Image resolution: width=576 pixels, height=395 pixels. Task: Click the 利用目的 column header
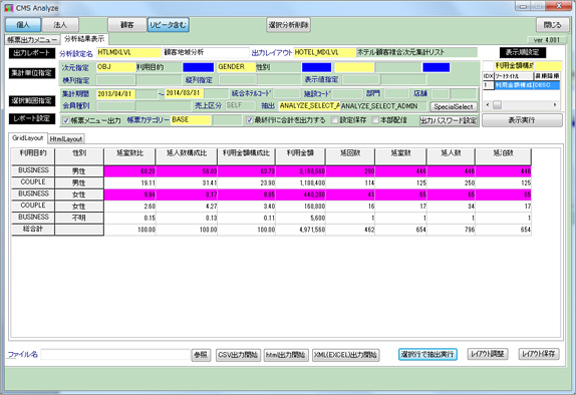click(x=33, y=156)
